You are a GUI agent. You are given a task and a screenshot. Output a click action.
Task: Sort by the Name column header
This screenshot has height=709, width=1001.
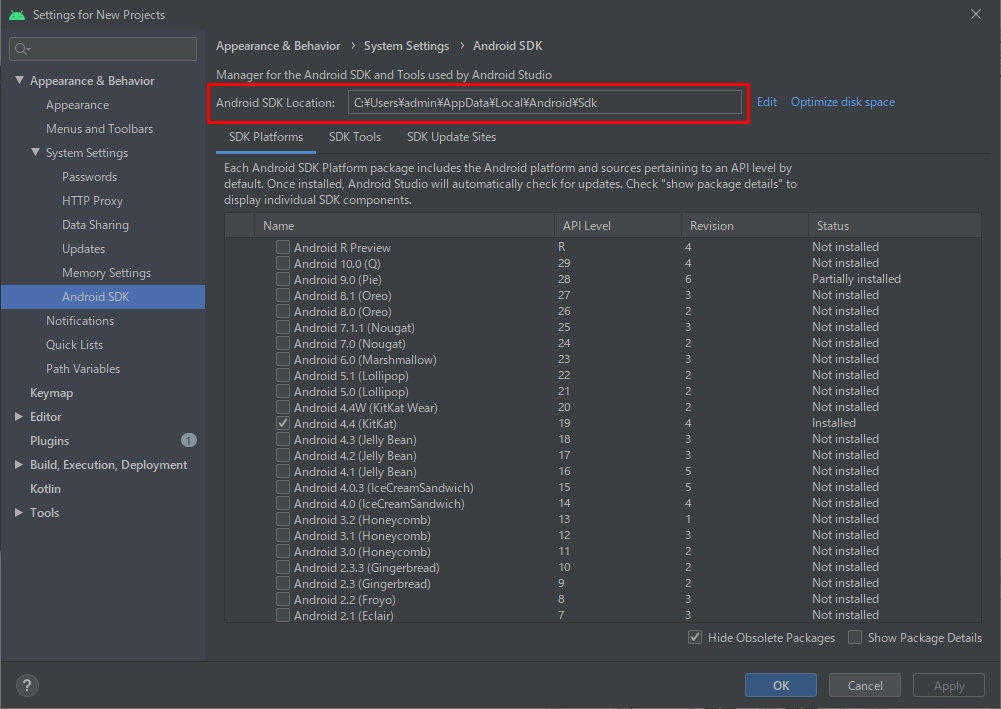(404, 226)
